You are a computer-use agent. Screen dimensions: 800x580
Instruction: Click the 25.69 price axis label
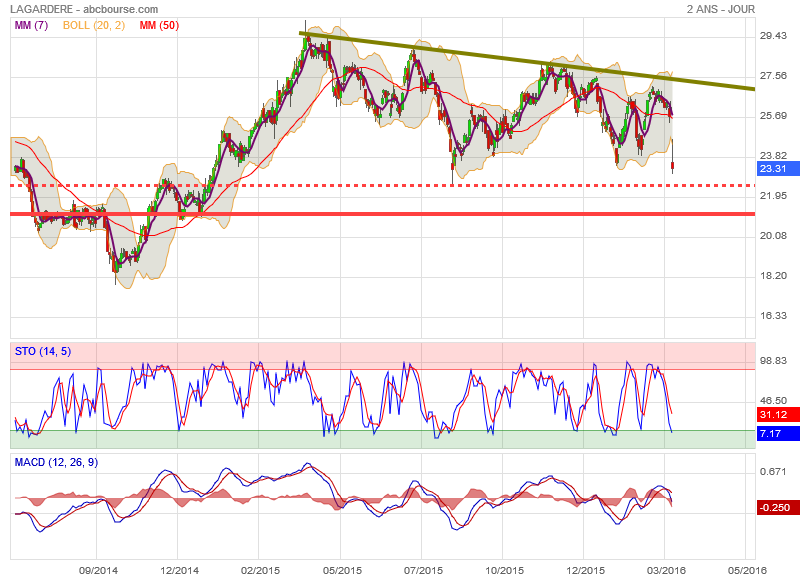pos(773,116)
